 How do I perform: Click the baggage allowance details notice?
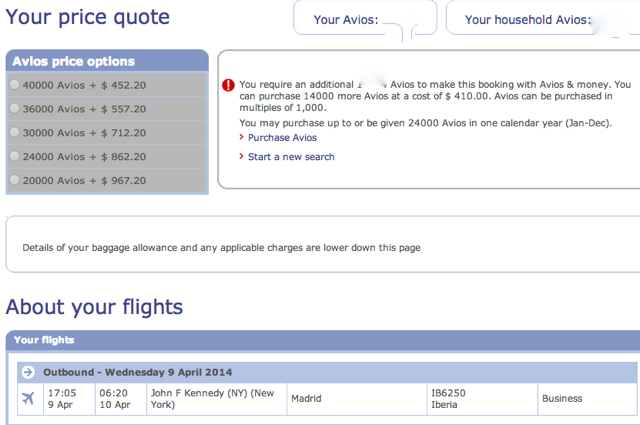click(221, 248)
